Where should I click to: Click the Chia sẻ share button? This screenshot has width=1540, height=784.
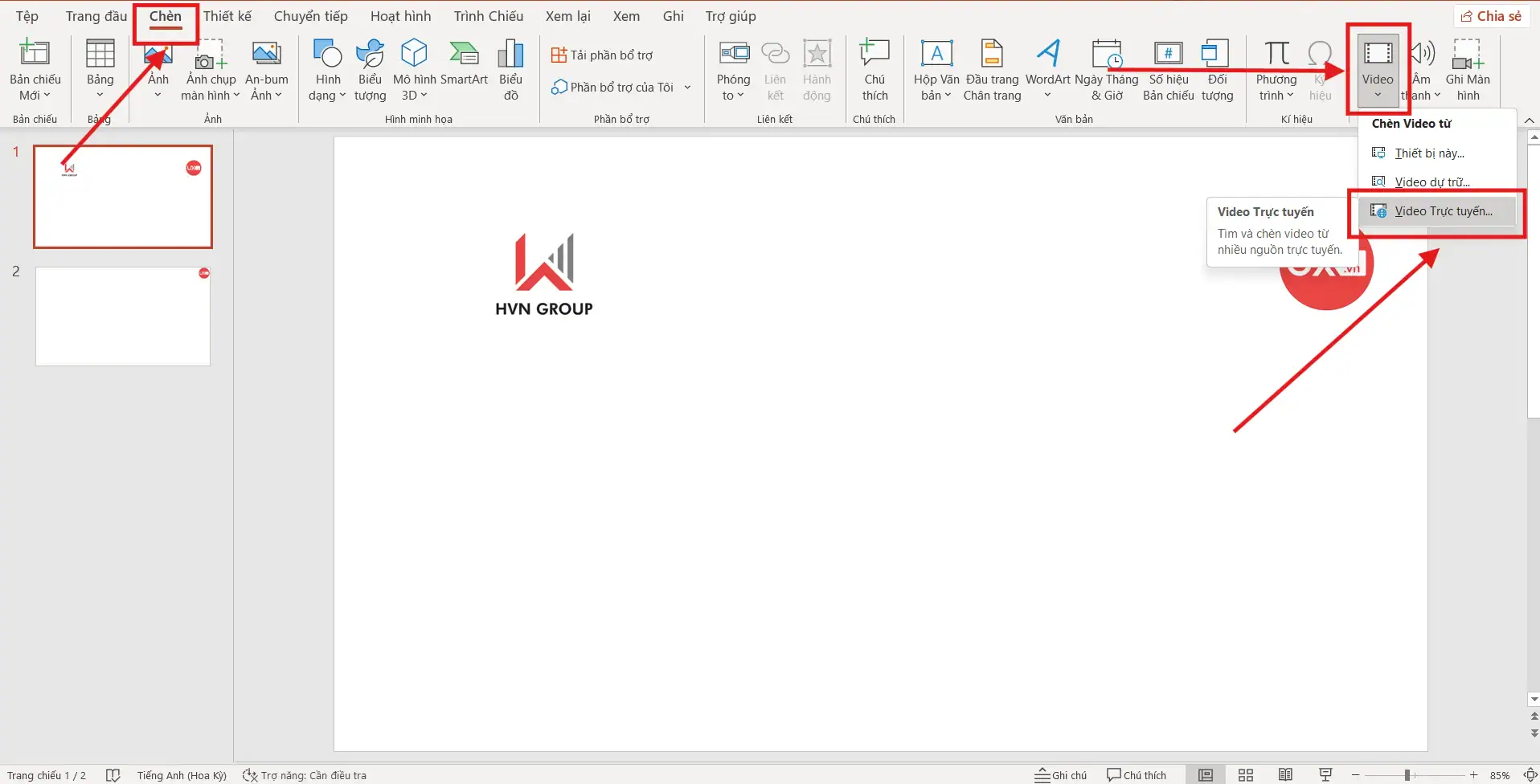[x=1492, y=16]
